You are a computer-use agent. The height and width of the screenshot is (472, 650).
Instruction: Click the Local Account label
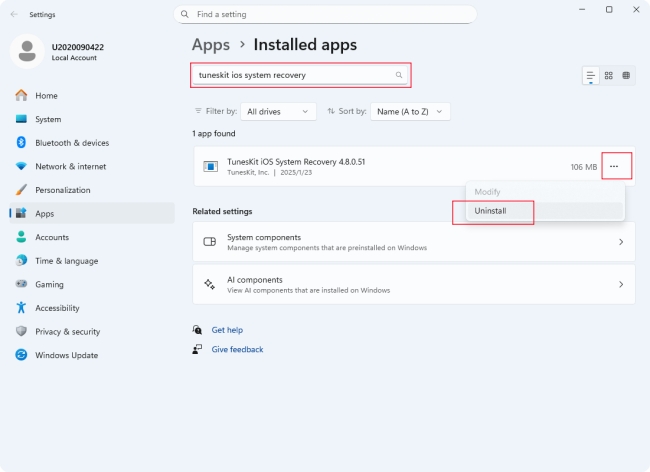(74, 58)
